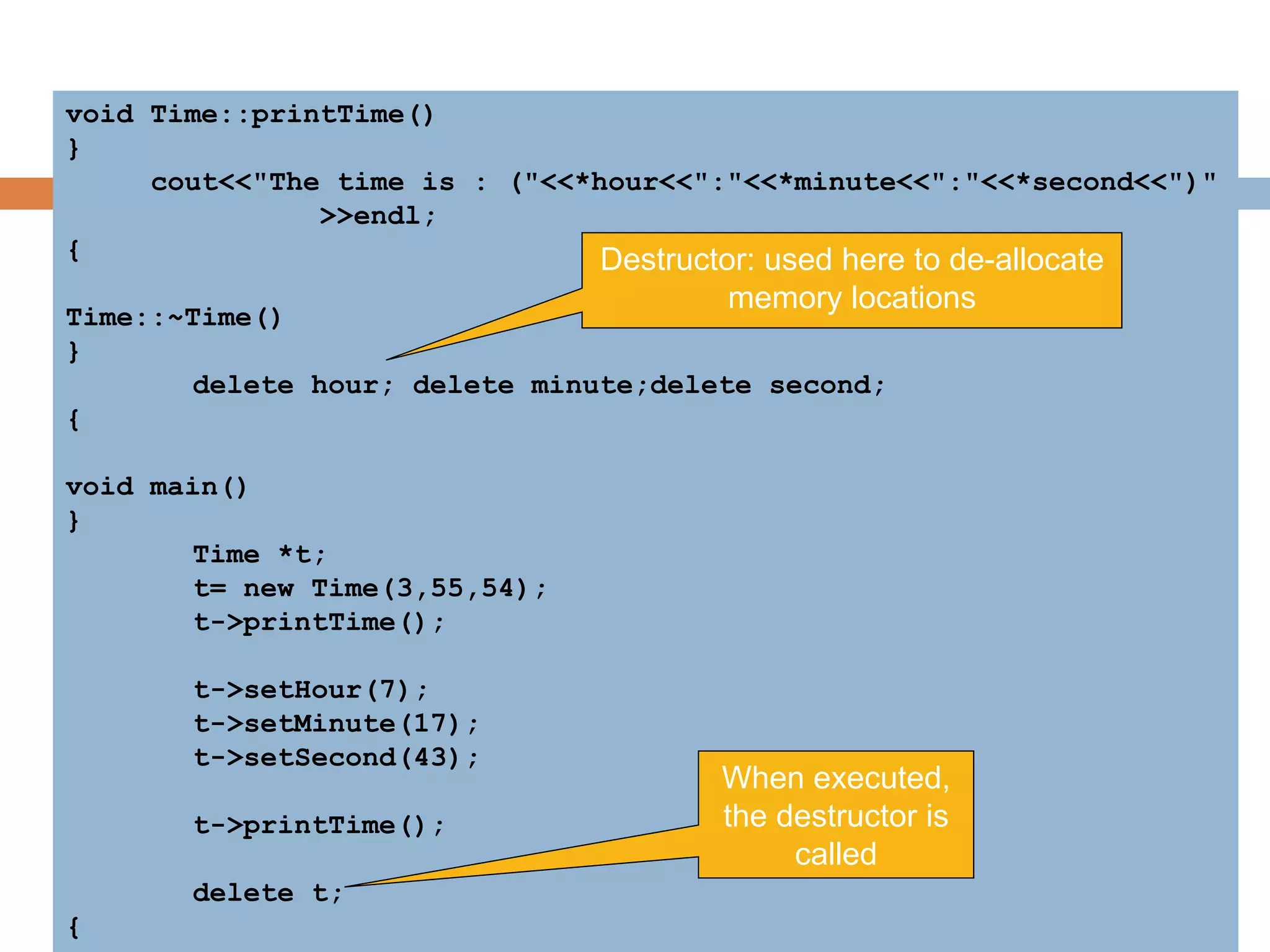Click the first 't->printTime();' call
This screenshot has width=1270, height=952.
[319, 622]
